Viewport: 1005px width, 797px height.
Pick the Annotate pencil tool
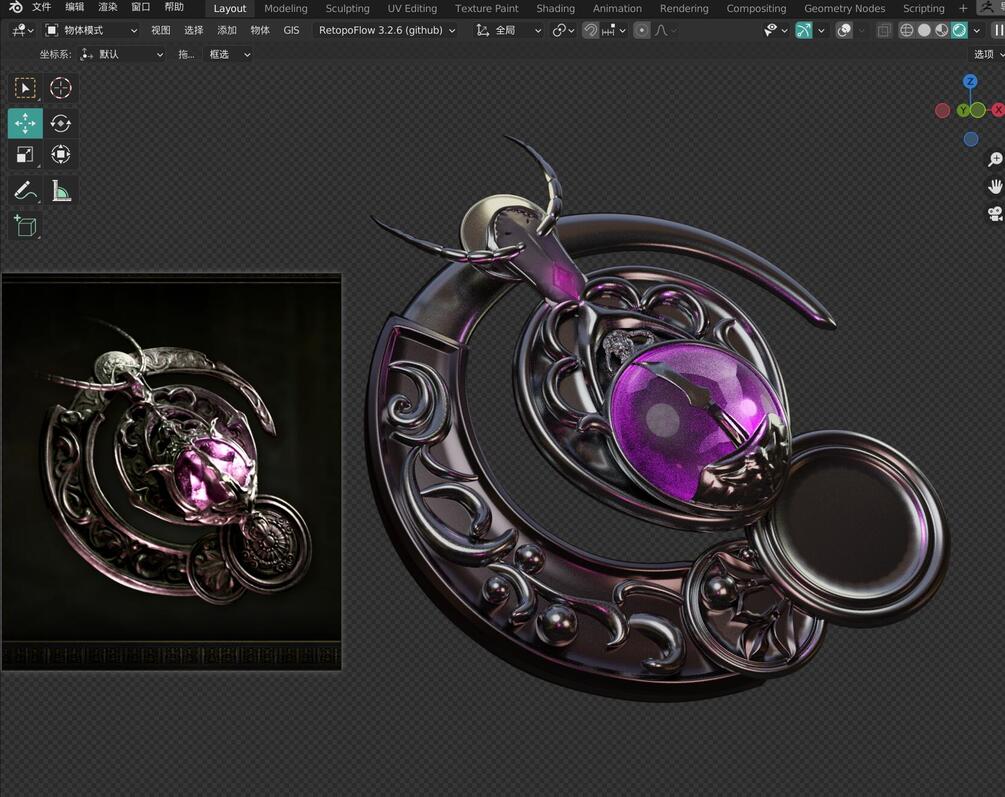25,190
